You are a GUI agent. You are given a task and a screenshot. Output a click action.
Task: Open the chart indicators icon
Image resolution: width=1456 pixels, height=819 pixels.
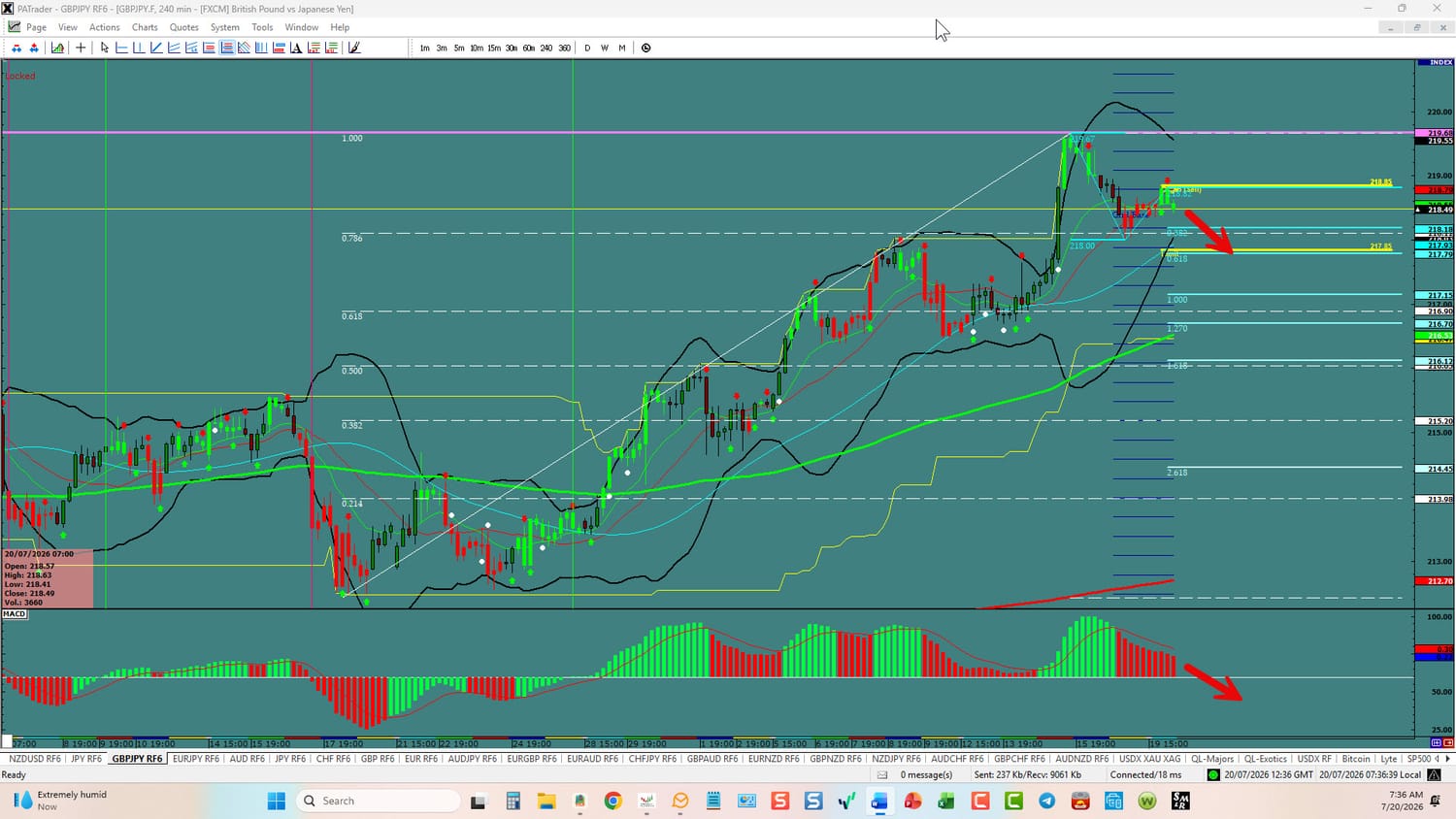coord(58,48)
